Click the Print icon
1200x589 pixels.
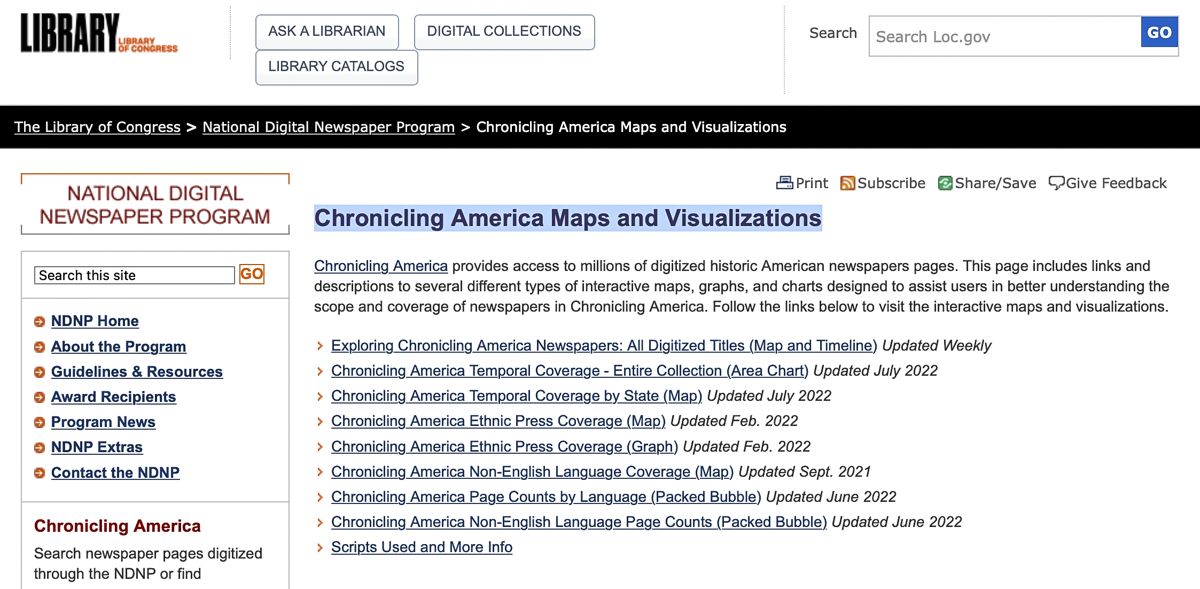[784, 183]
